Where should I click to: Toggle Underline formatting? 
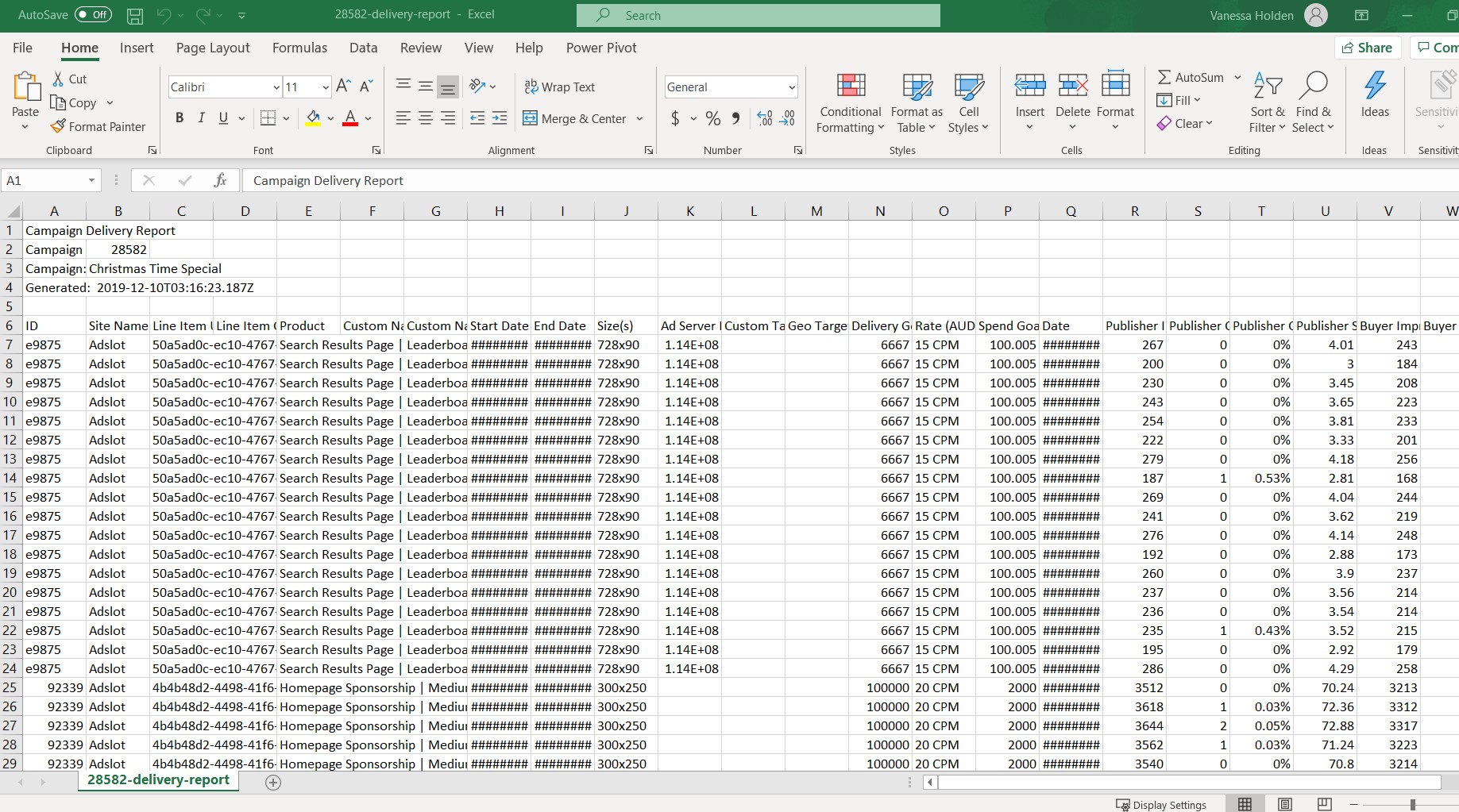point(223,118)
